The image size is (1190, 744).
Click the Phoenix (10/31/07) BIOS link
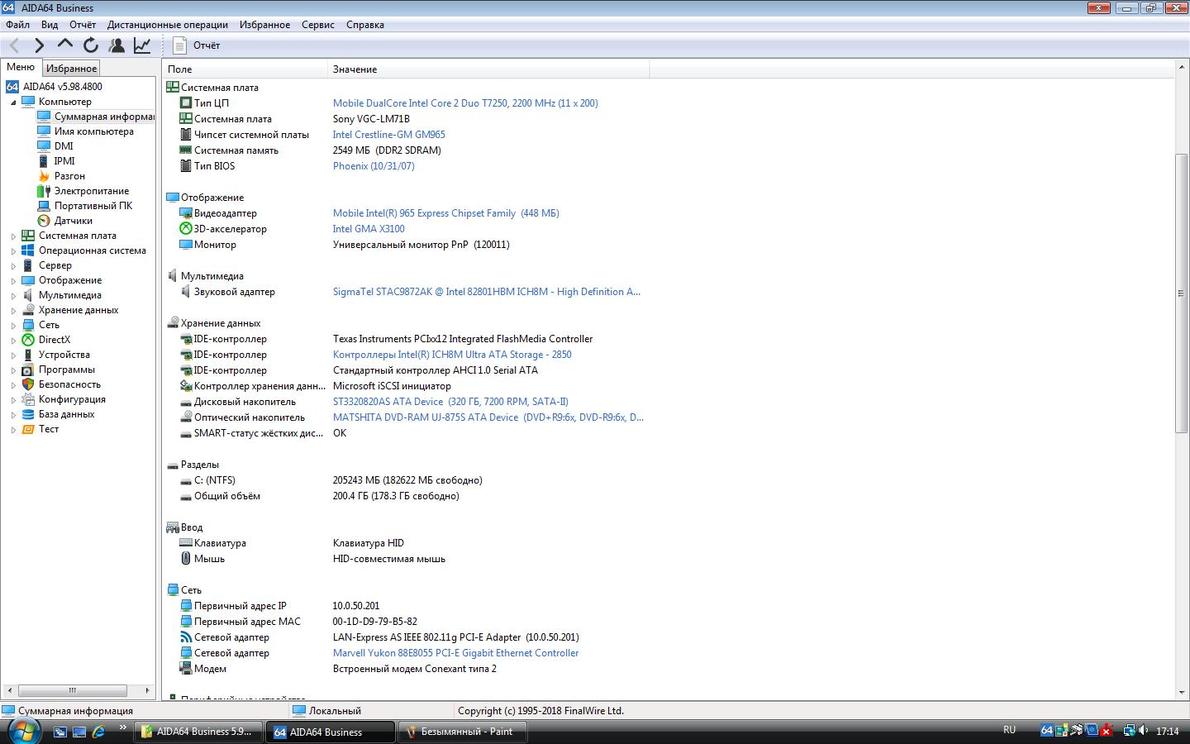tap(373, 166)
